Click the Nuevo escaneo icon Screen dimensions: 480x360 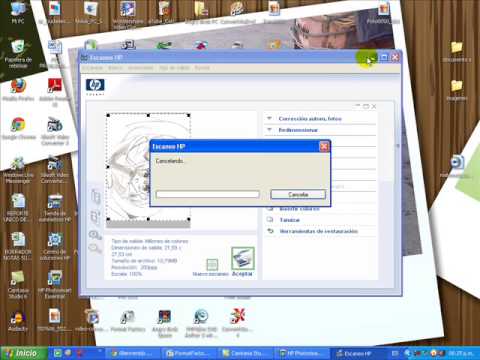click(212, 265)
